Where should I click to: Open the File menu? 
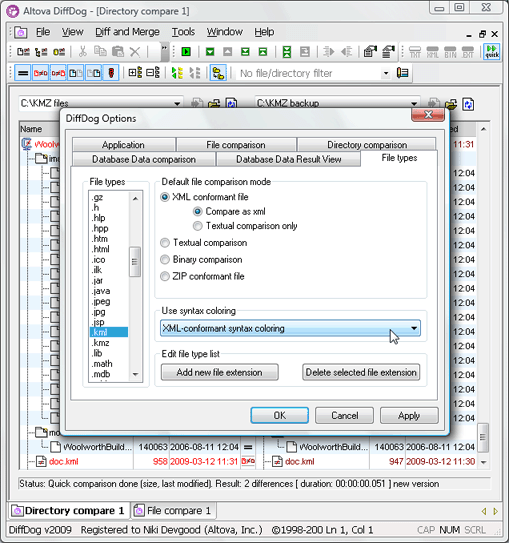(x=43, y=32)
